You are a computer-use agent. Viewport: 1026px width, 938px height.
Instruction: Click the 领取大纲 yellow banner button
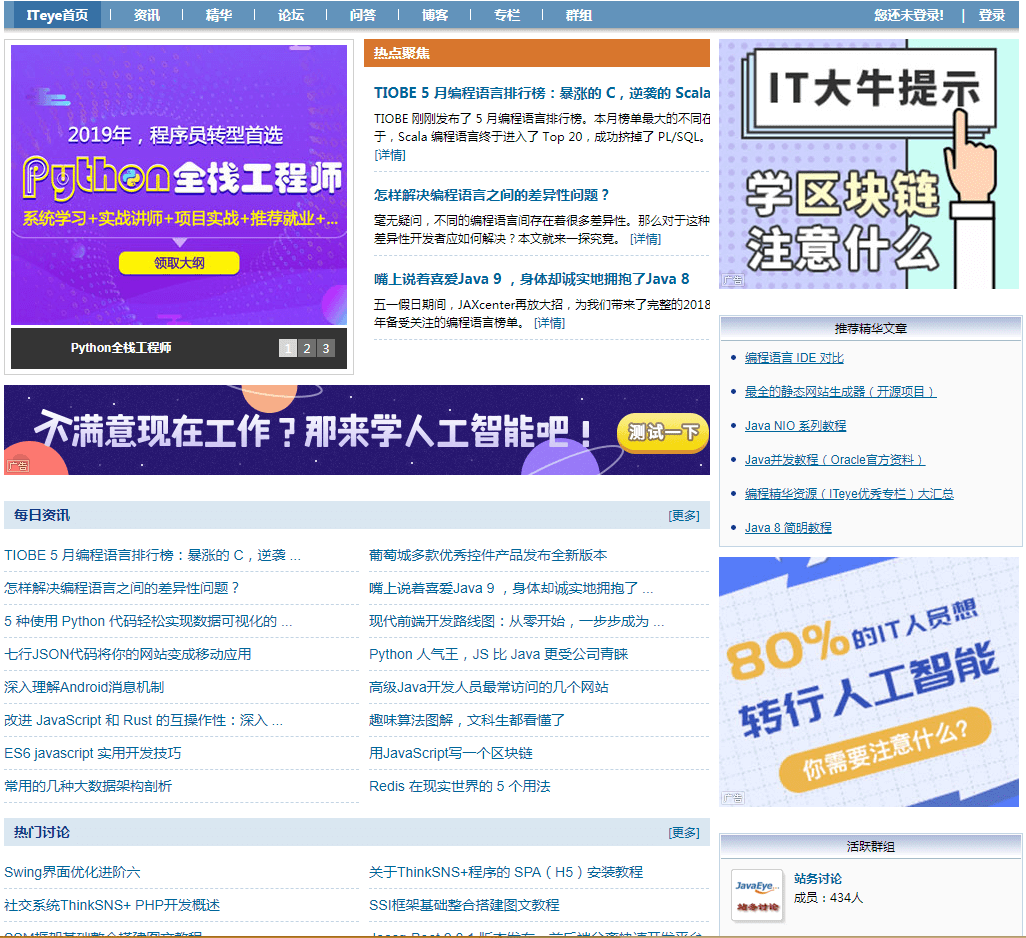pyautogui.click(x=179, y=263)
